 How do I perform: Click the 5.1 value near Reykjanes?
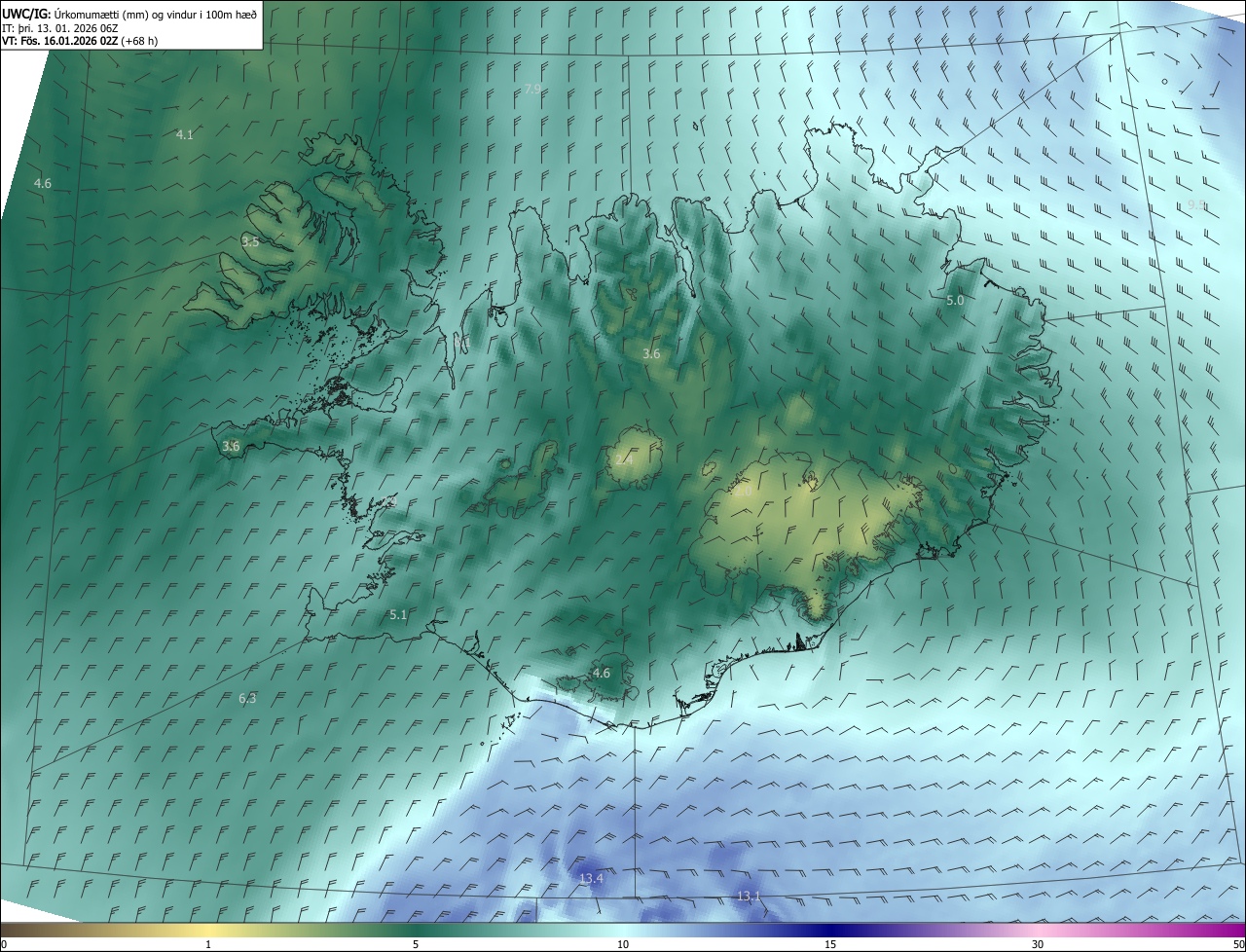[398, 615]
